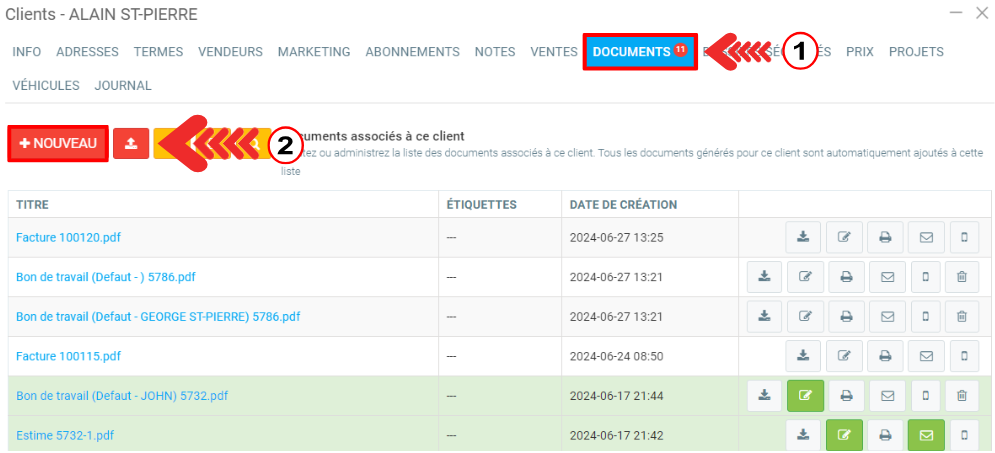Click the red upload document icon button
Image resolution: width=995 pixels, height=453 pixels.
[130, 144]
